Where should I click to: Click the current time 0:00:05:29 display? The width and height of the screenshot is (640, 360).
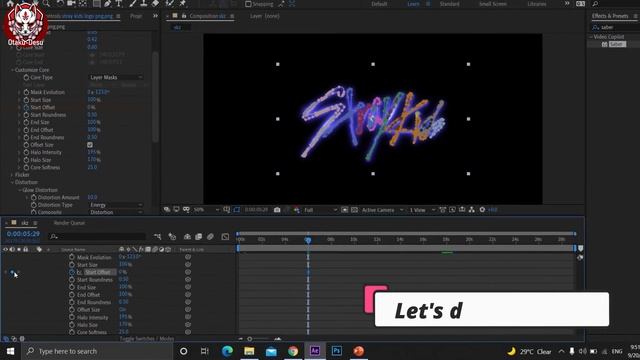click(23, 234)
